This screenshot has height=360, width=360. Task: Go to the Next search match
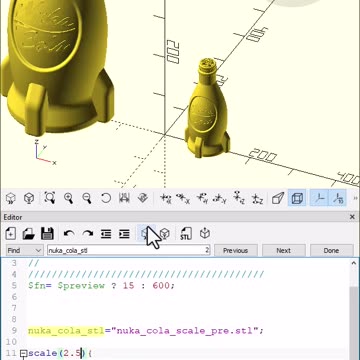tap(283, 250)
